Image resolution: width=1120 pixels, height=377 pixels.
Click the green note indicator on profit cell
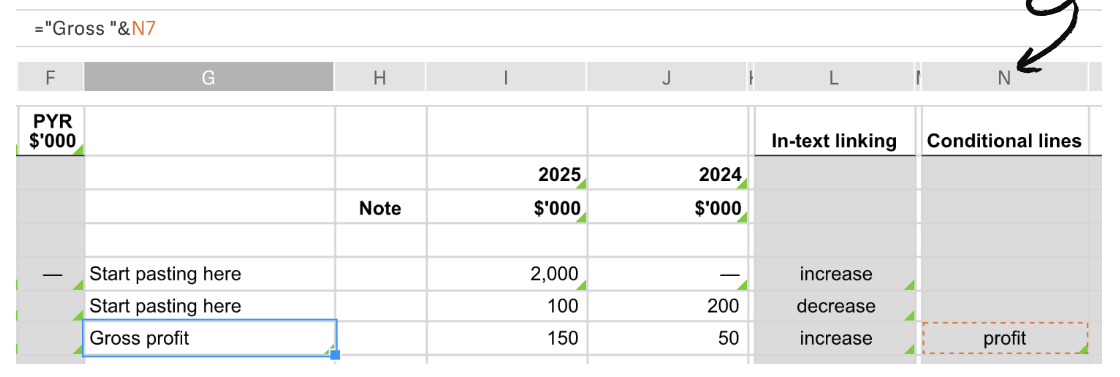(1084, 349)
